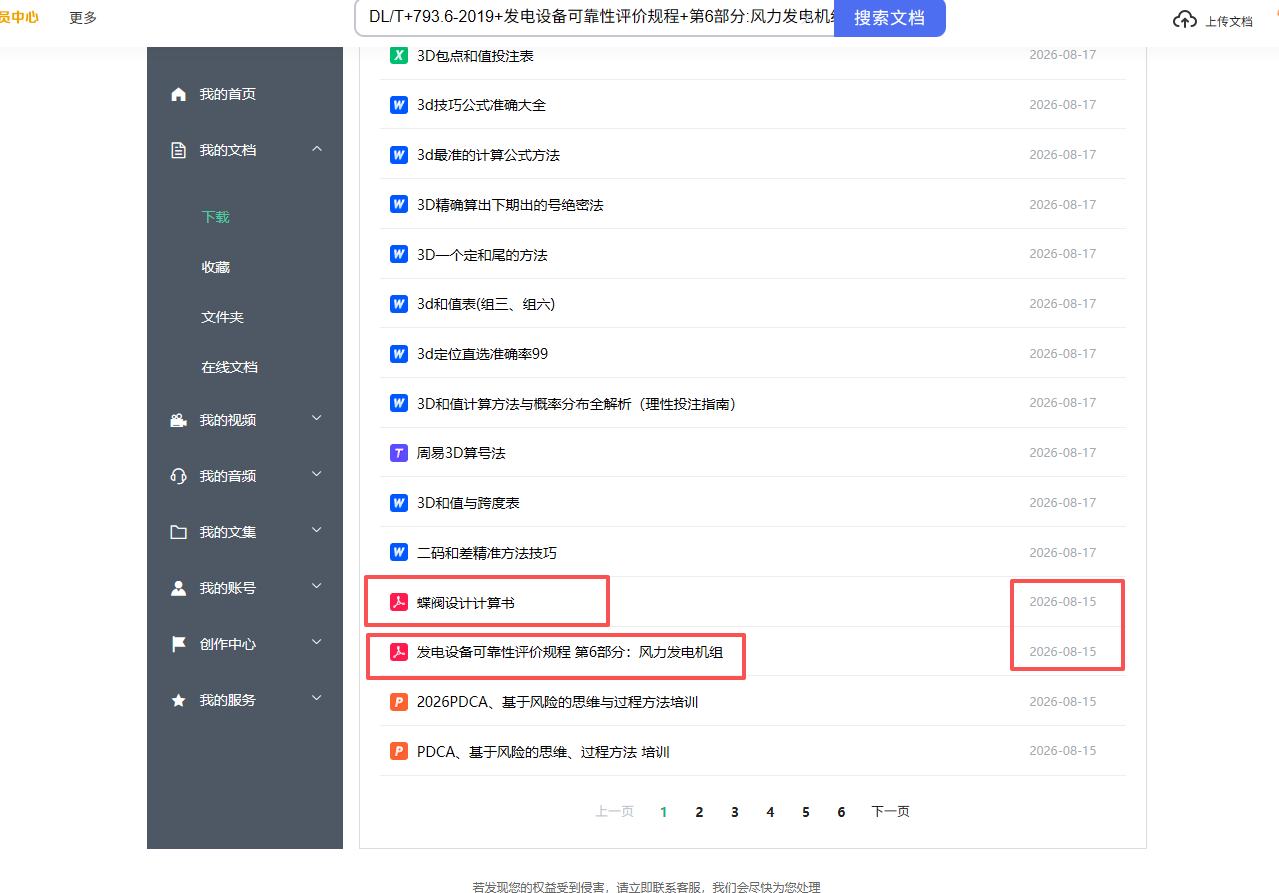Select 下载 in the sidebar submenu

pyautogui.click(x=216, y=217)
